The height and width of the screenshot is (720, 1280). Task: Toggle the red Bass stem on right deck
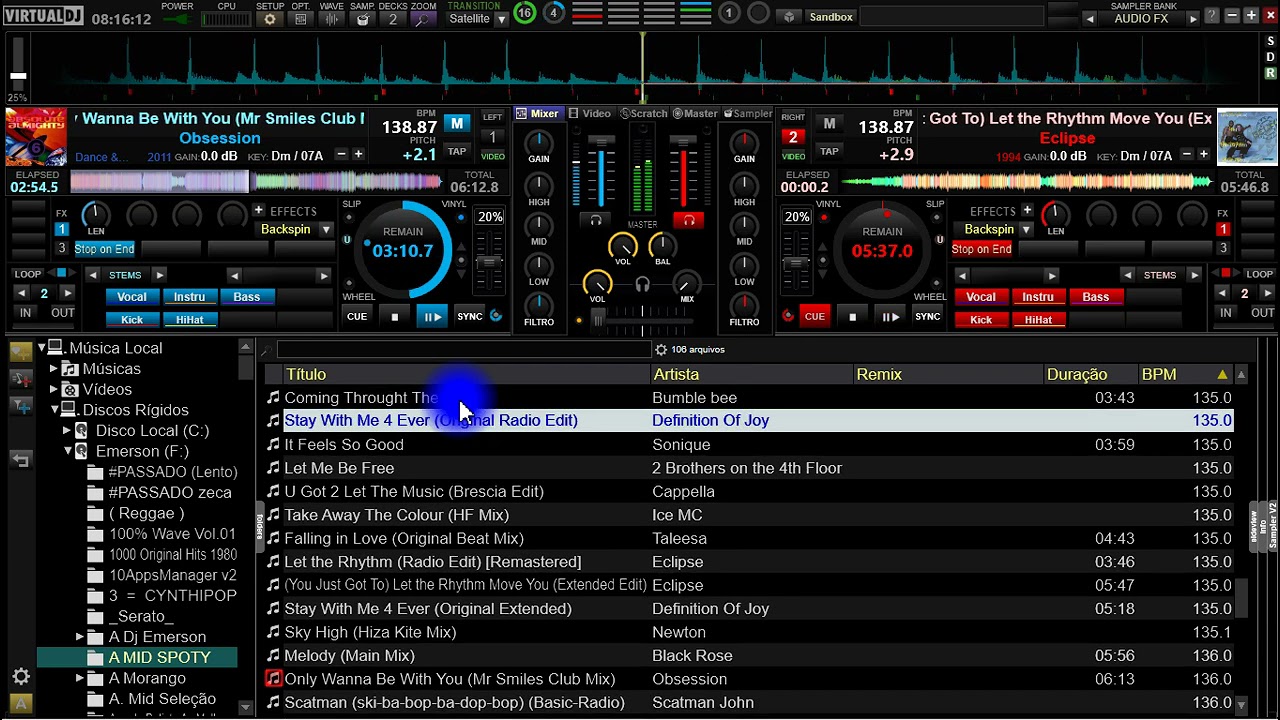click(x=1096, y=297)
